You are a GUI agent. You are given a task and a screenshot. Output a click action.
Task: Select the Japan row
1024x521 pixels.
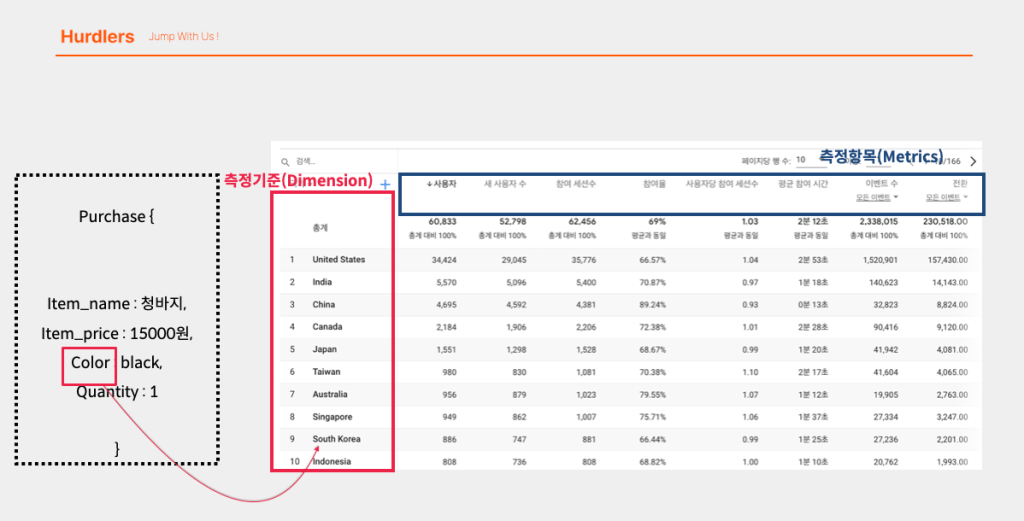(624, 349)
